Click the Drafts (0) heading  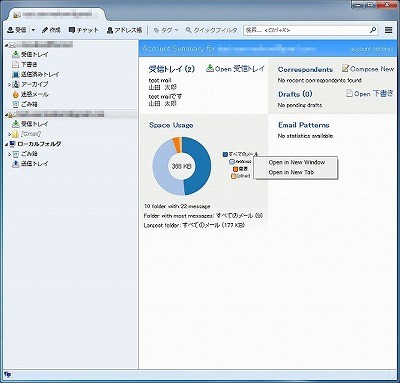[295, 94]
